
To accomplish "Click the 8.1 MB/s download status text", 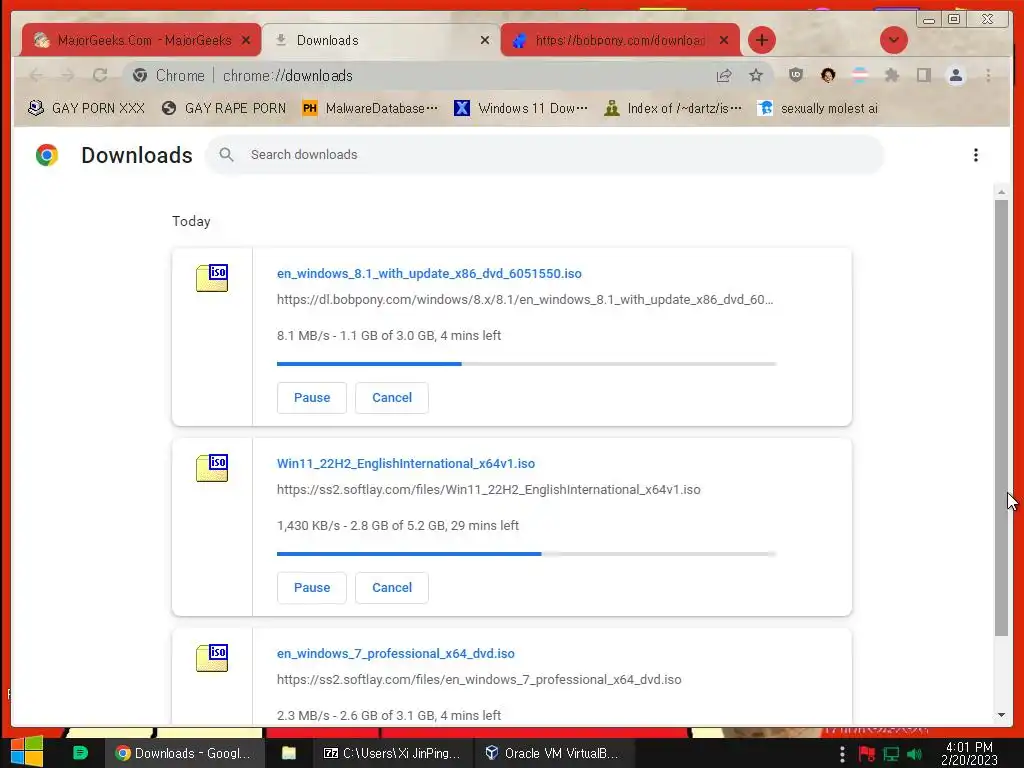I will tap(389, 336).
